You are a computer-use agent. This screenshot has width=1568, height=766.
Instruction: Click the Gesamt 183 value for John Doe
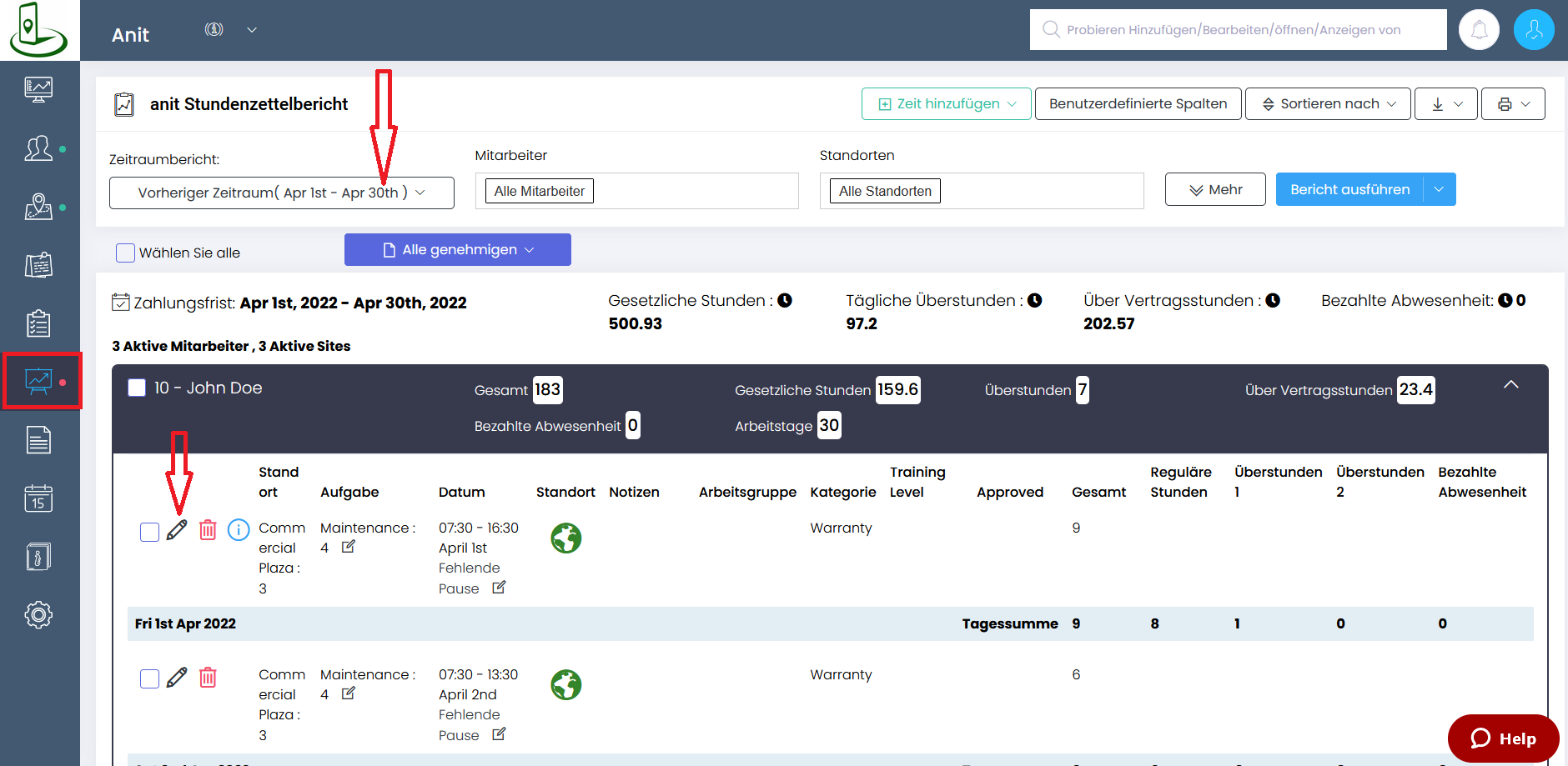[x=547, y=389]
